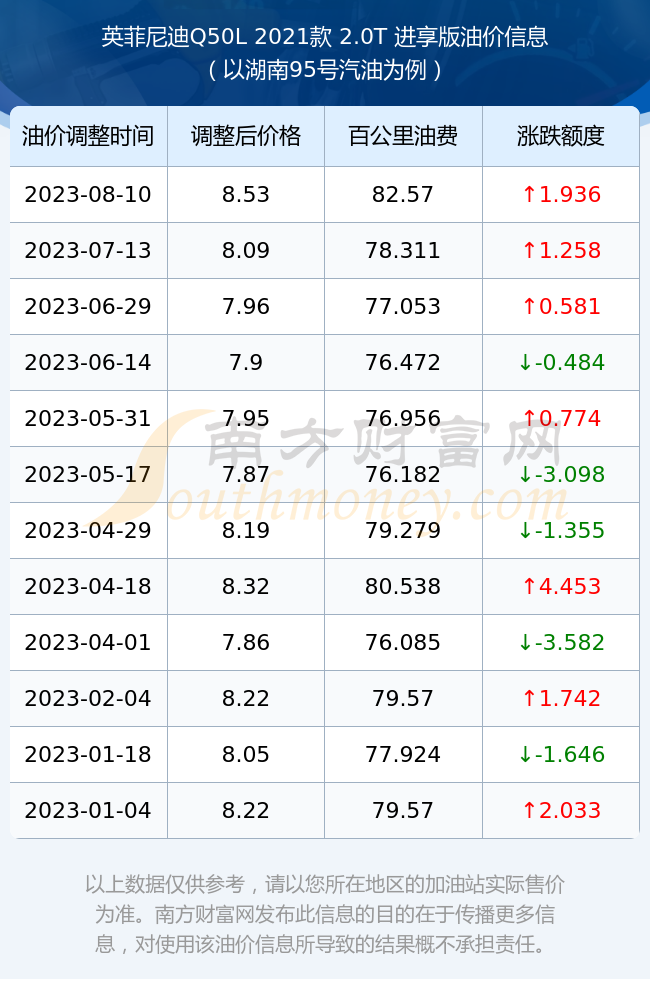Click the 涨跌额度 column header
The width and height of the screenshot is (650, 1000).
tap(561, 136)
